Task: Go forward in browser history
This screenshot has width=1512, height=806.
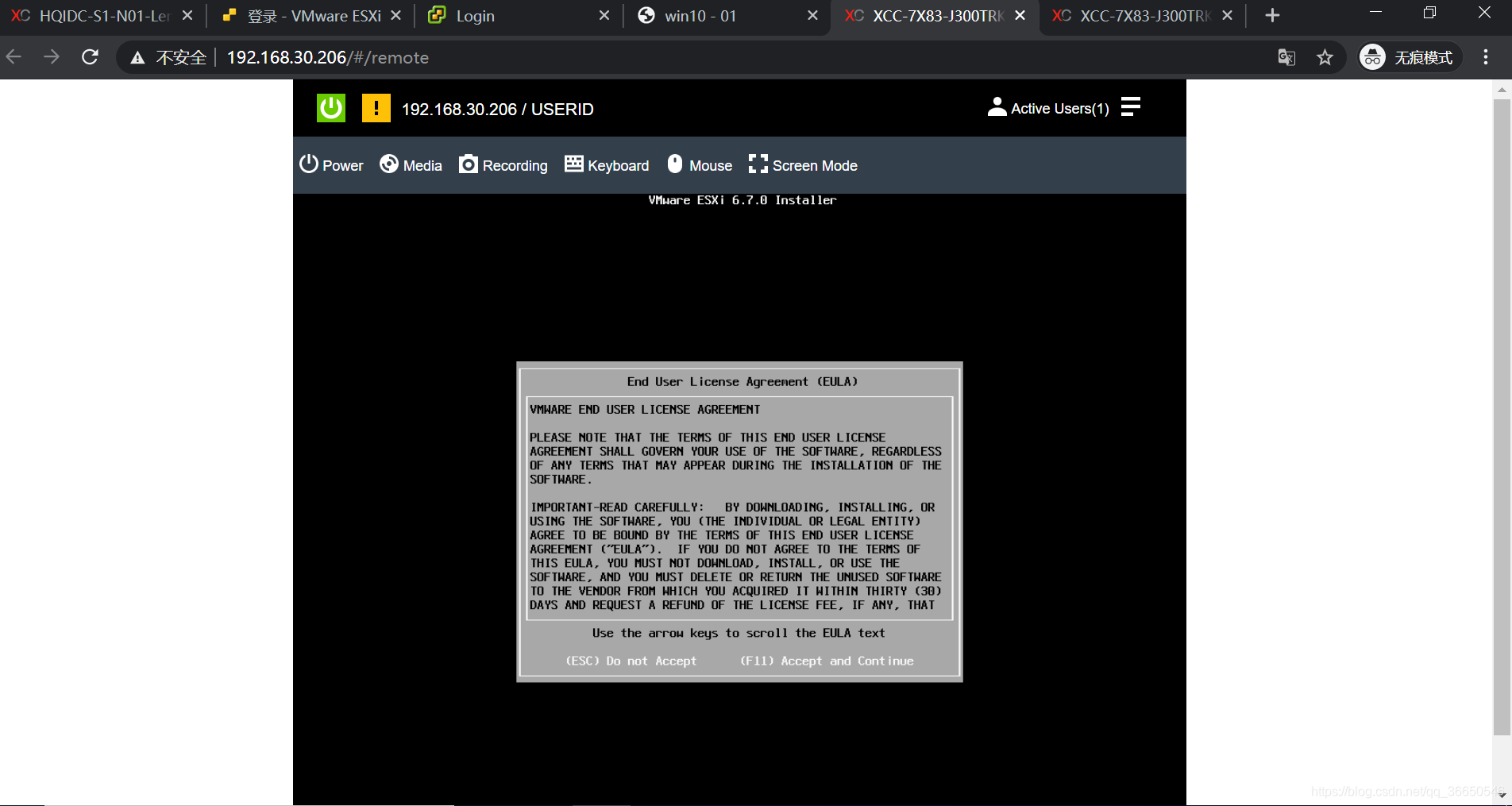Action: (52, 57)
